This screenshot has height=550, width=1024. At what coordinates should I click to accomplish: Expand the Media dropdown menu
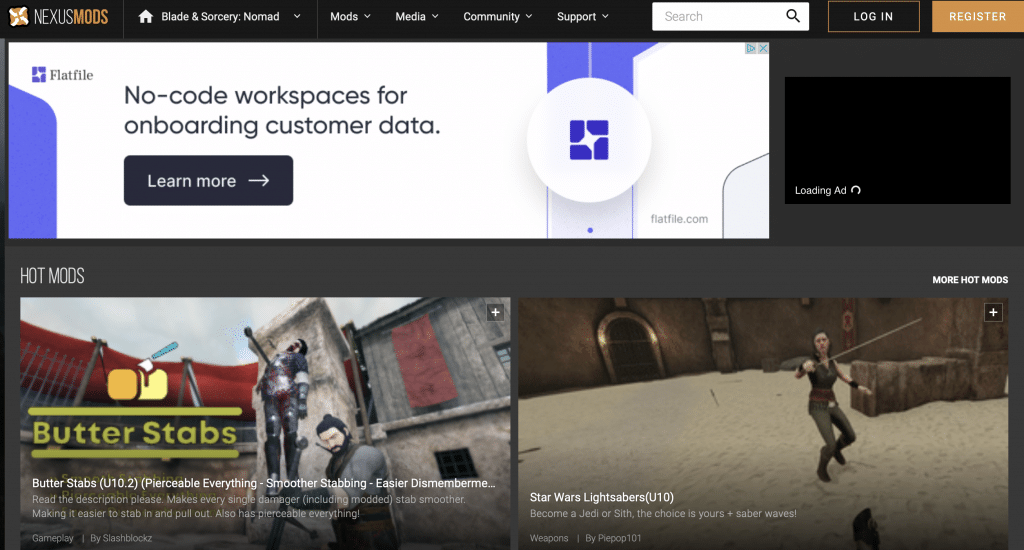[x=417, y=16]
